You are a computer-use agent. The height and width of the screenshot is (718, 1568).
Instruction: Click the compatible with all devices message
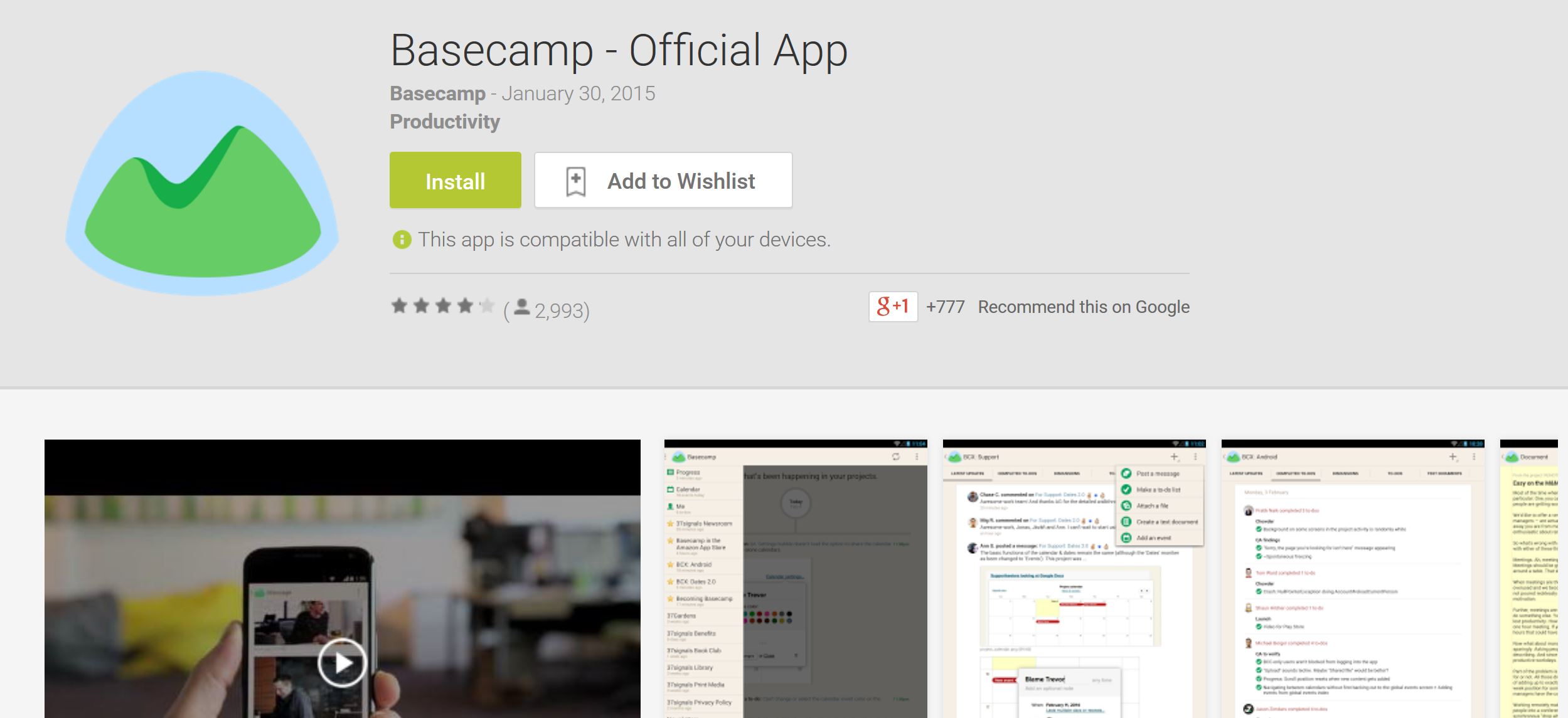tap(624, 240)
